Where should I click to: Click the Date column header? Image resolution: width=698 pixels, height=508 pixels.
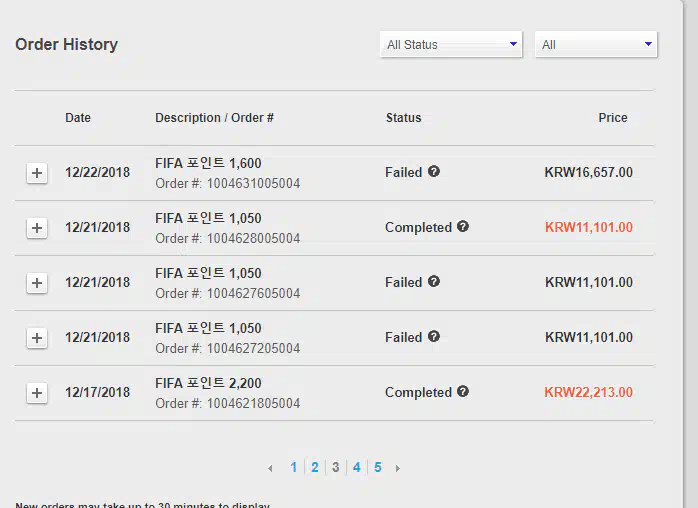(x=78, y=118)
